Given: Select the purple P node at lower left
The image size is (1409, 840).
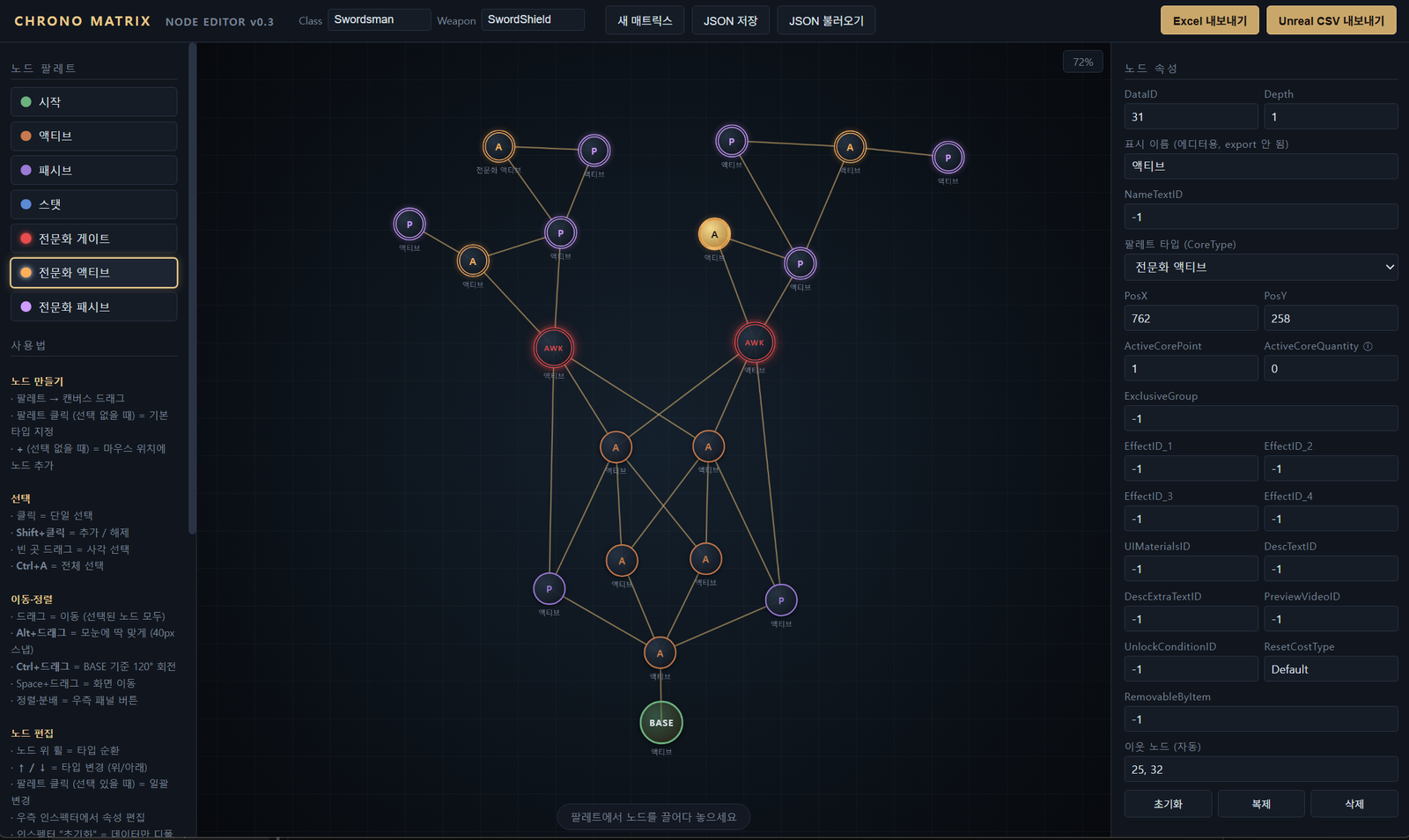Looking at the screenshot, I should (549, 589).
